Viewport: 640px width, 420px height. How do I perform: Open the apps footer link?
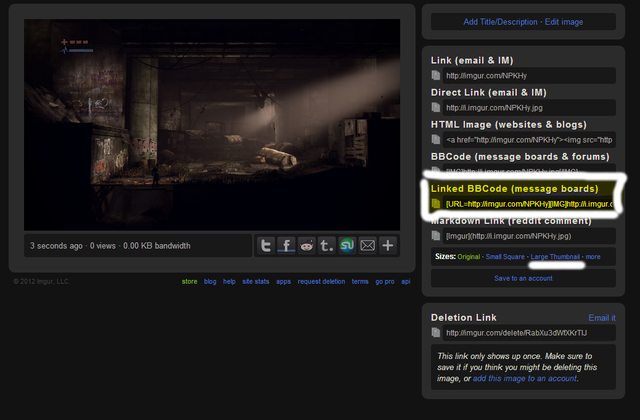283,282
